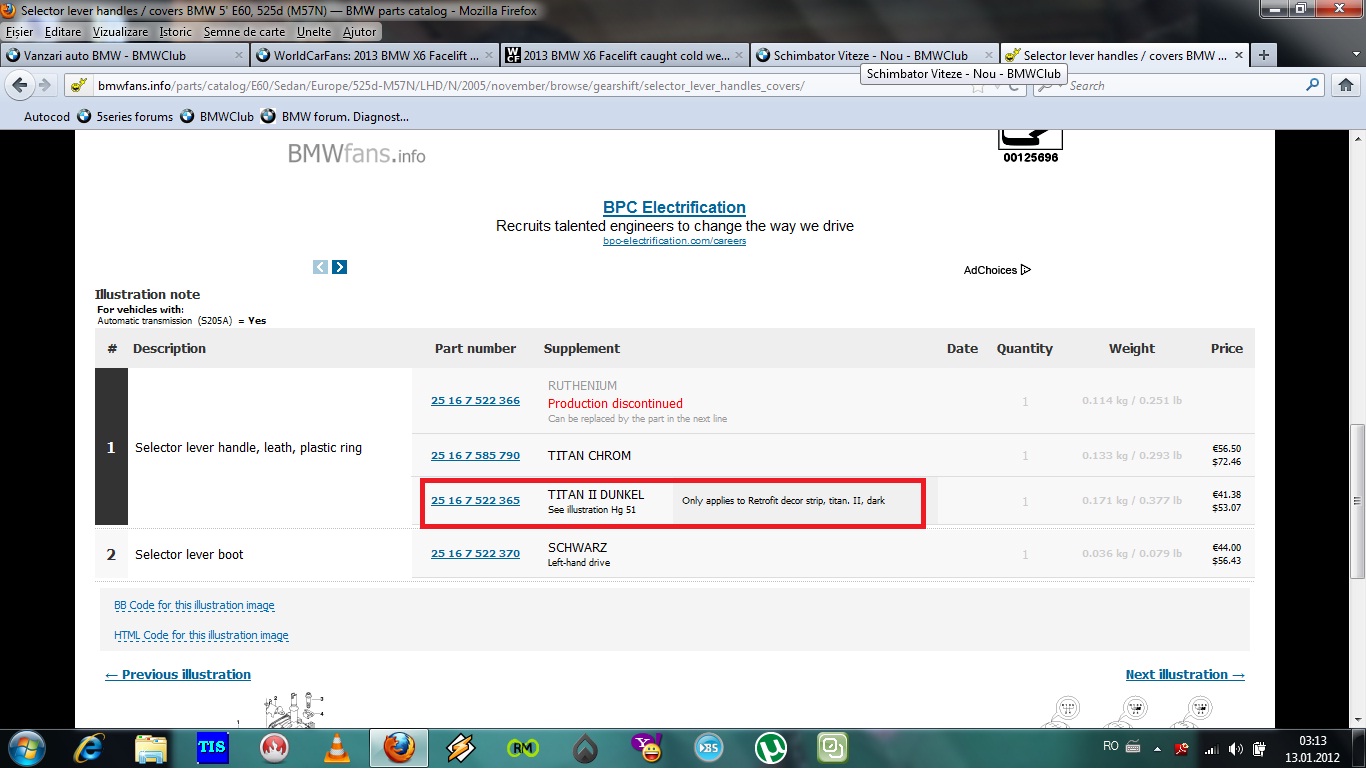
Task: Open the 5series forums bookmark
Action: click(125, 117)
